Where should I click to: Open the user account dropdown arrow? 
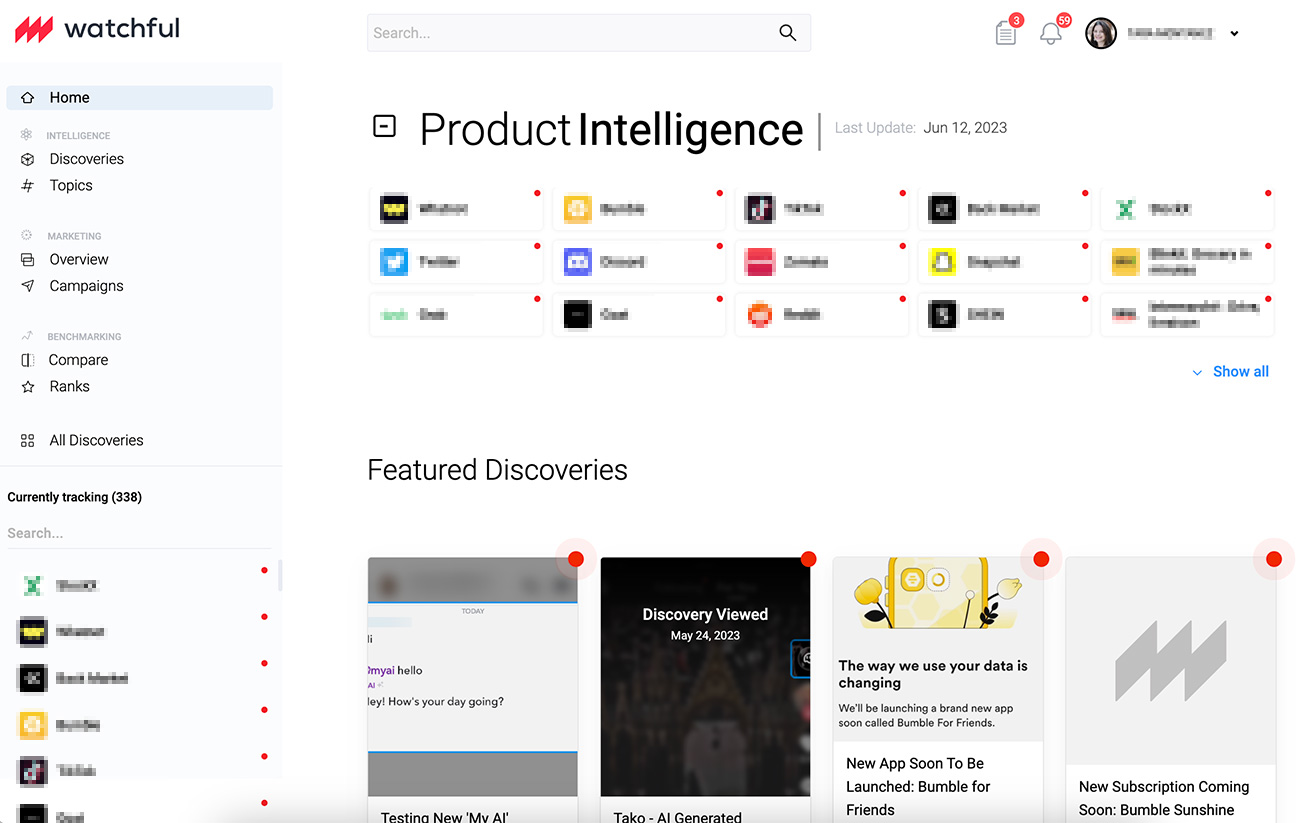tap(1234, 34)
